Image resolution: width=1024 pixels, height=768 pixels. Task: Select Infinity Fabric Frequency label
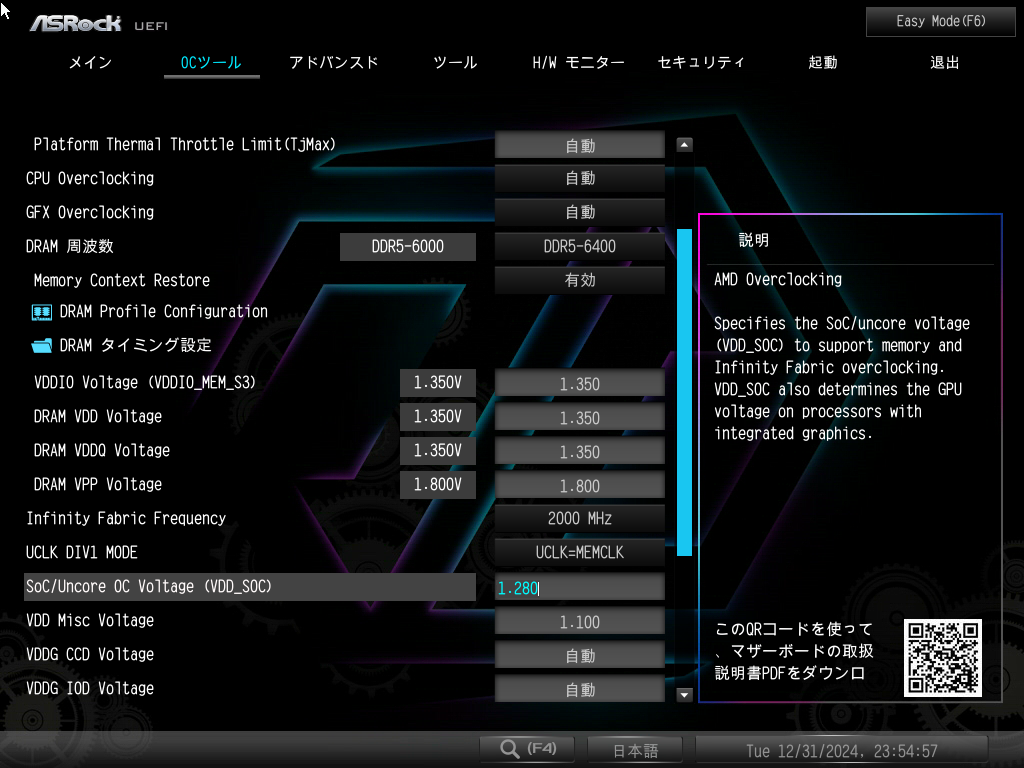pyautogui.click(x=126, y=518)
